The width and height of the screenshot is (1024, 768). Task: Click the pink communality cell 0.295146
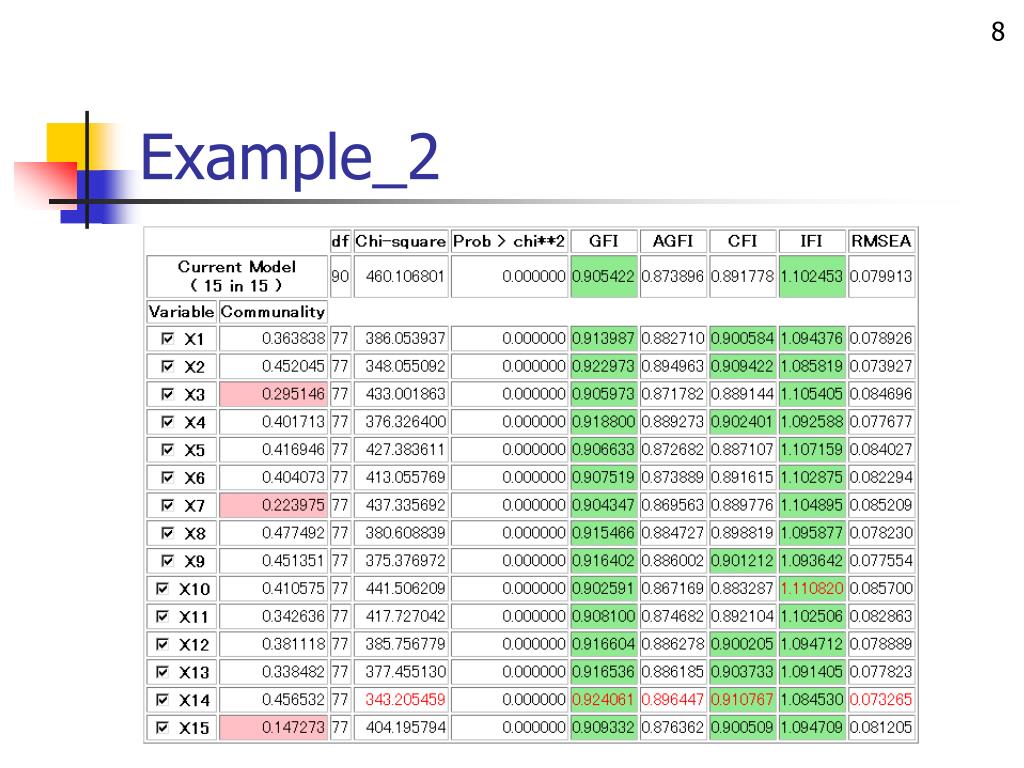(273, 394)
